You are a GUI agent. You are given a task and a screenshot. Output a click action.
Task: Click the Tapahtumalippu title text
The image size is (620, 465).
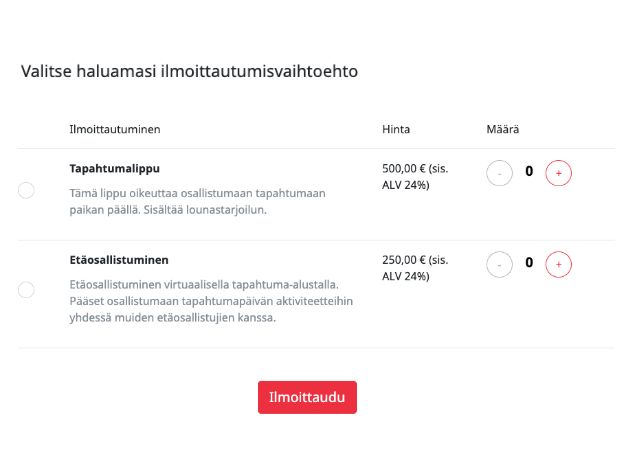115,169
